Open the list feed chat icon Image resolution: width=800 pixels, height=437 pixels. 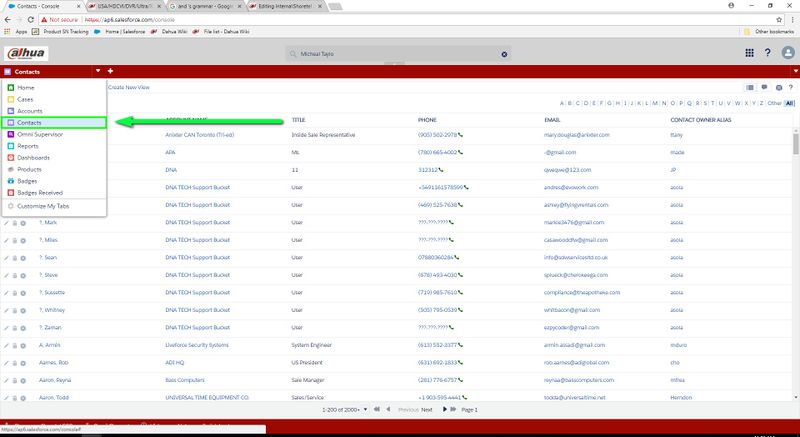764,88
